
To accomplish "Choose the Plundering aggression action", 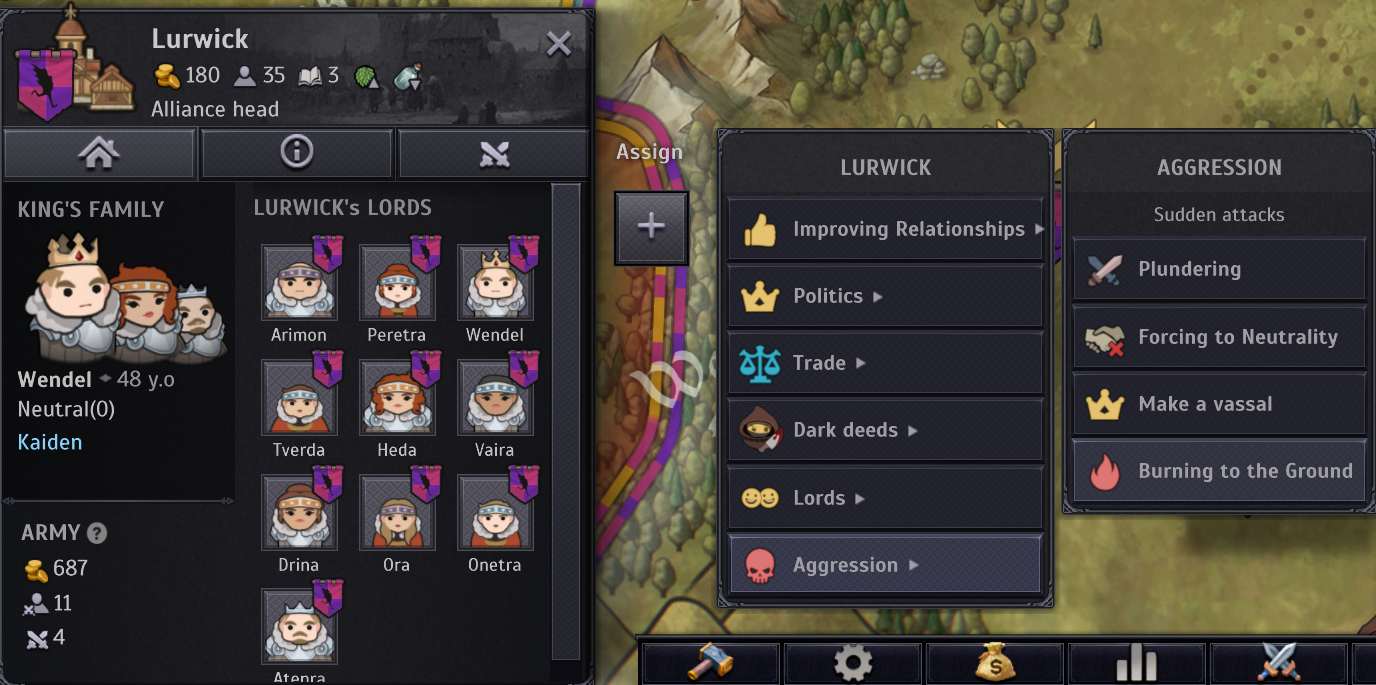I will click(1219, 269).
